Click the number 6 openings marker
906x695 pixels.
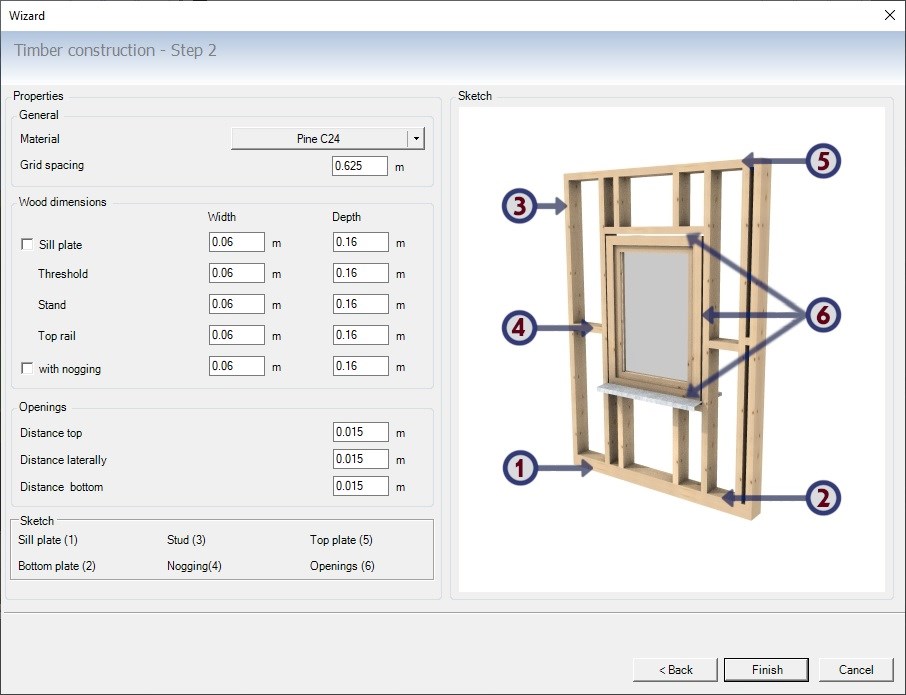(822, 315)
